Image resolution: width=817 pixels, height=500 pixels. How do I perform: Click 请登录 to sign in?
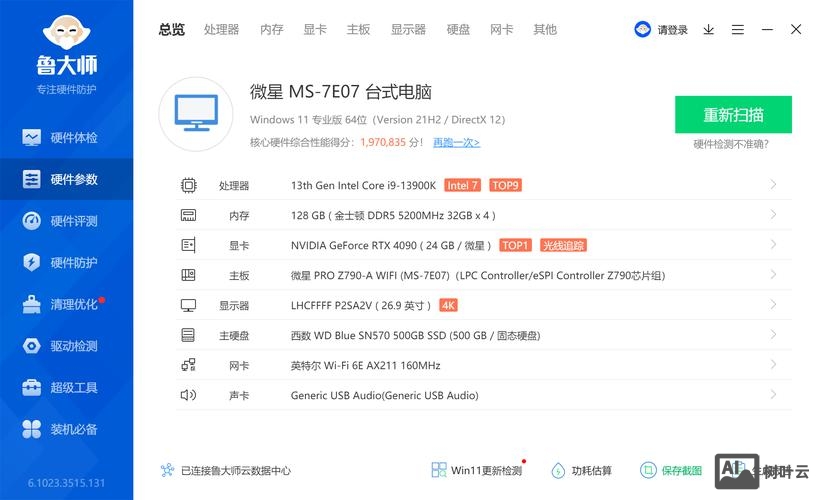(x=672, y=30)
